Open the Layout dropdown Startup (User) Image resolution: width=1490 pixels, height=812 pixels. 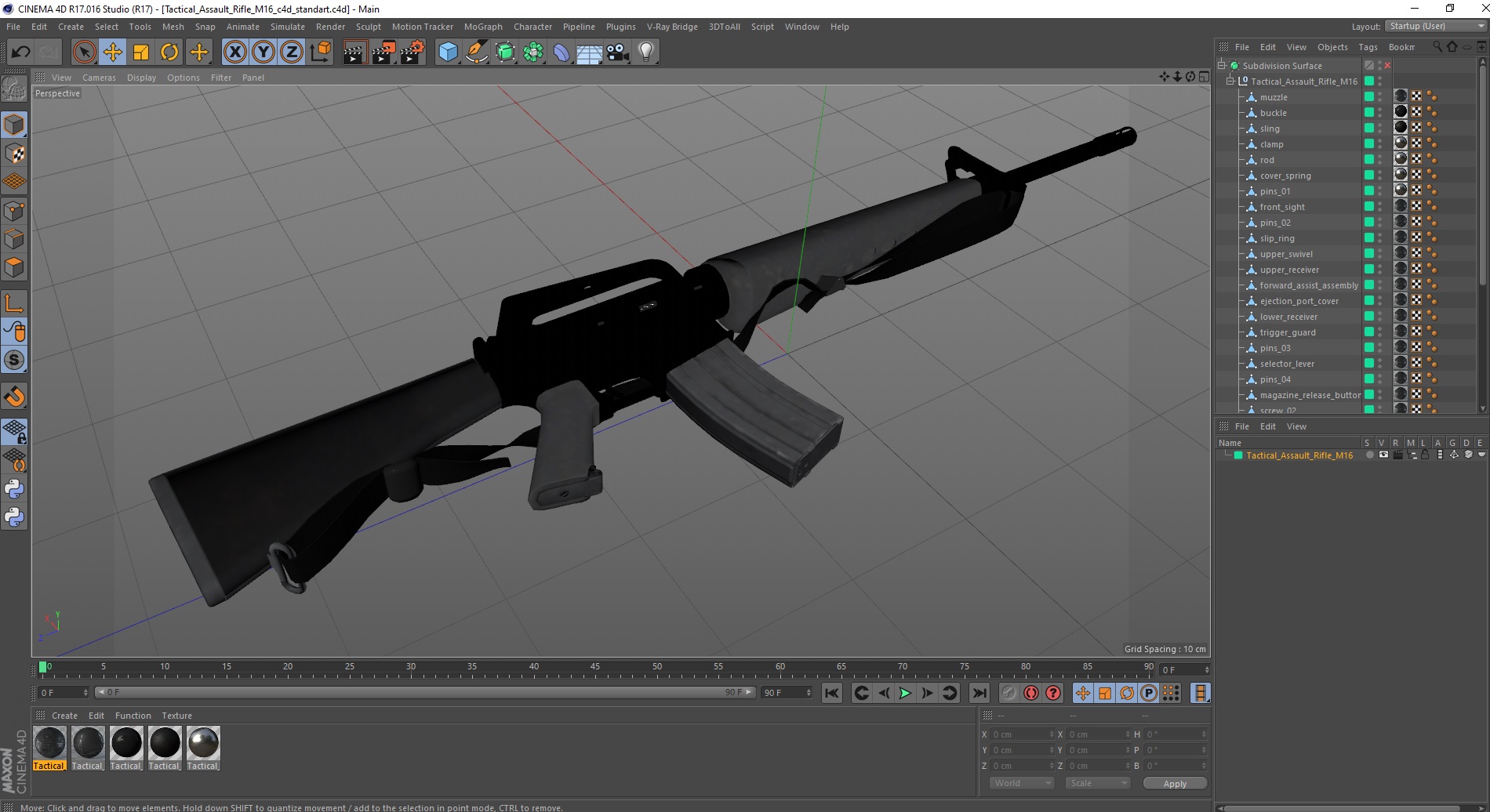[1435, 26]
